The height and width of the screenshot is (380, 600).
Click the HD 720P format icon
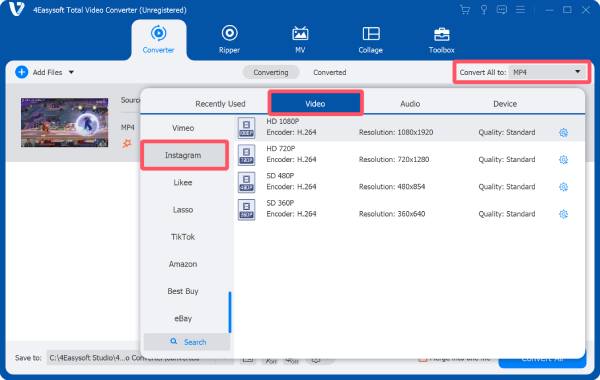click(246, 155)
